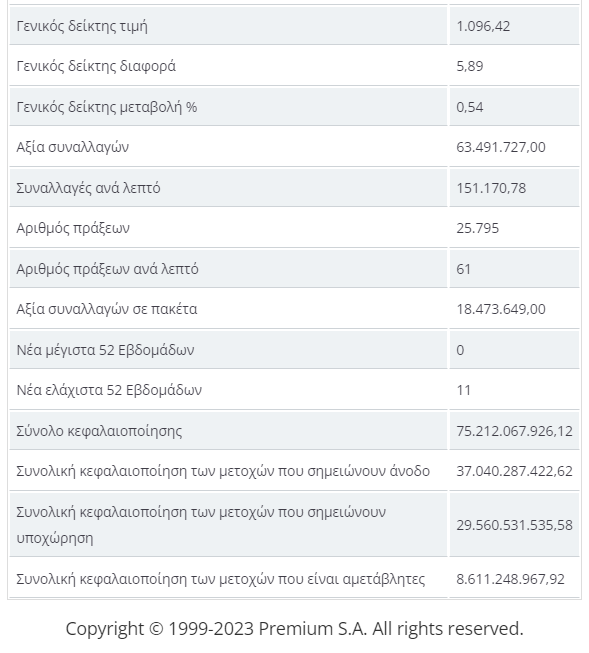Select the 25.795 trades count
This screenshot has height=653, width=589.
pyautogui.click(x=477, y=228)
